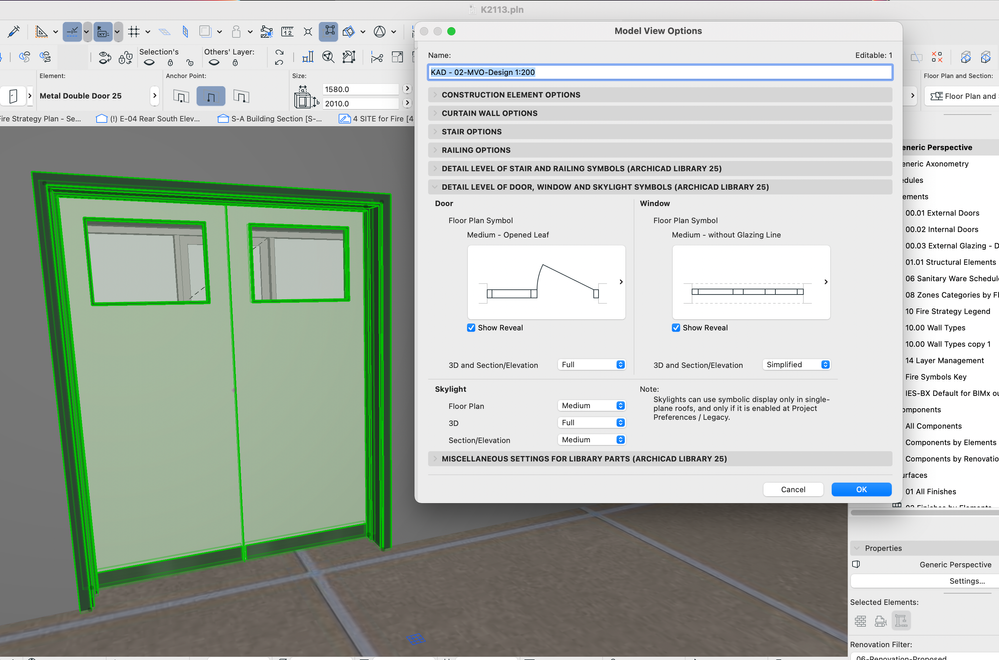Click the red X and O toolbar icon
Image resolution: width=999 pixels, height=660 pixels.
click(937, 57)
